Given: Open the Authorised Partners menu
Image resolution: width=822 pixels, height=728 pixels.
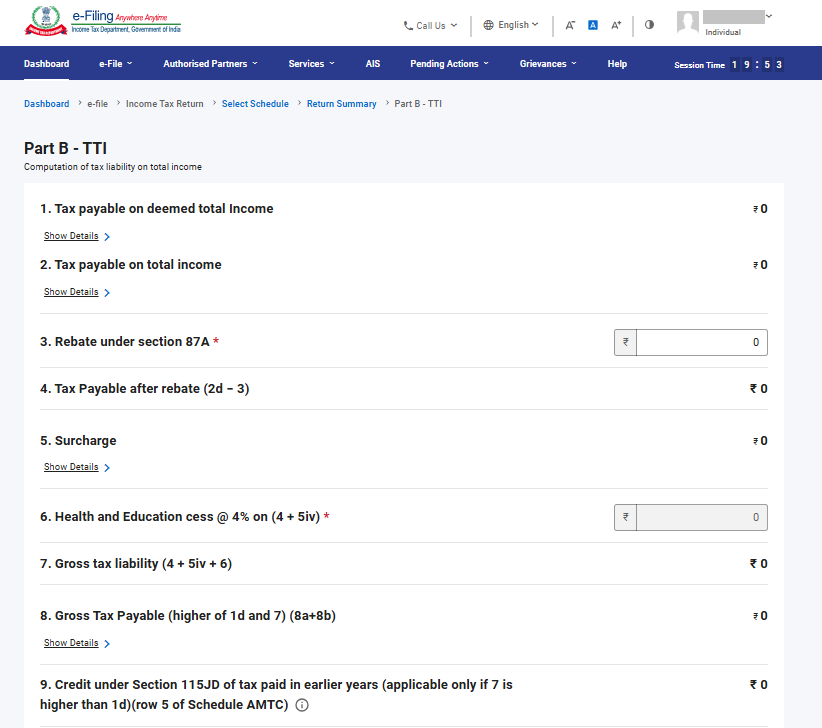Looking at the screenshot, I should 210,63.
